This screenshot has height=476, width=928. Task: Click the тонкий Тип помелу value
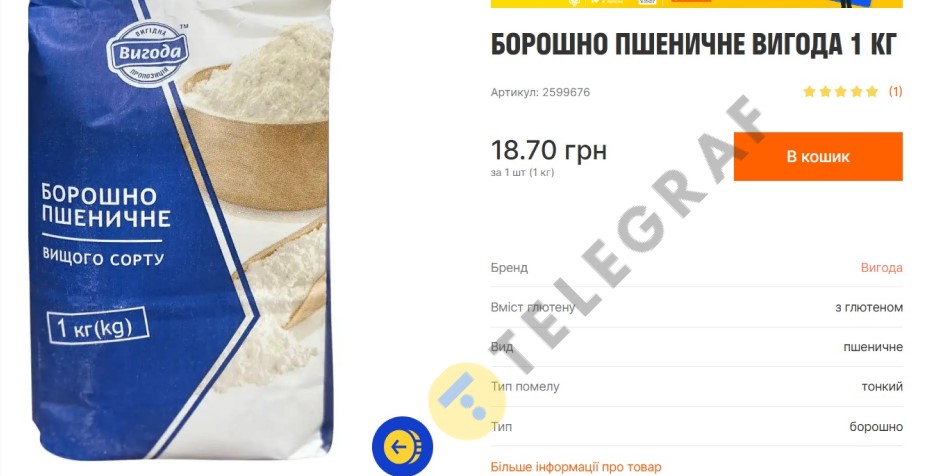pos(882,387)
